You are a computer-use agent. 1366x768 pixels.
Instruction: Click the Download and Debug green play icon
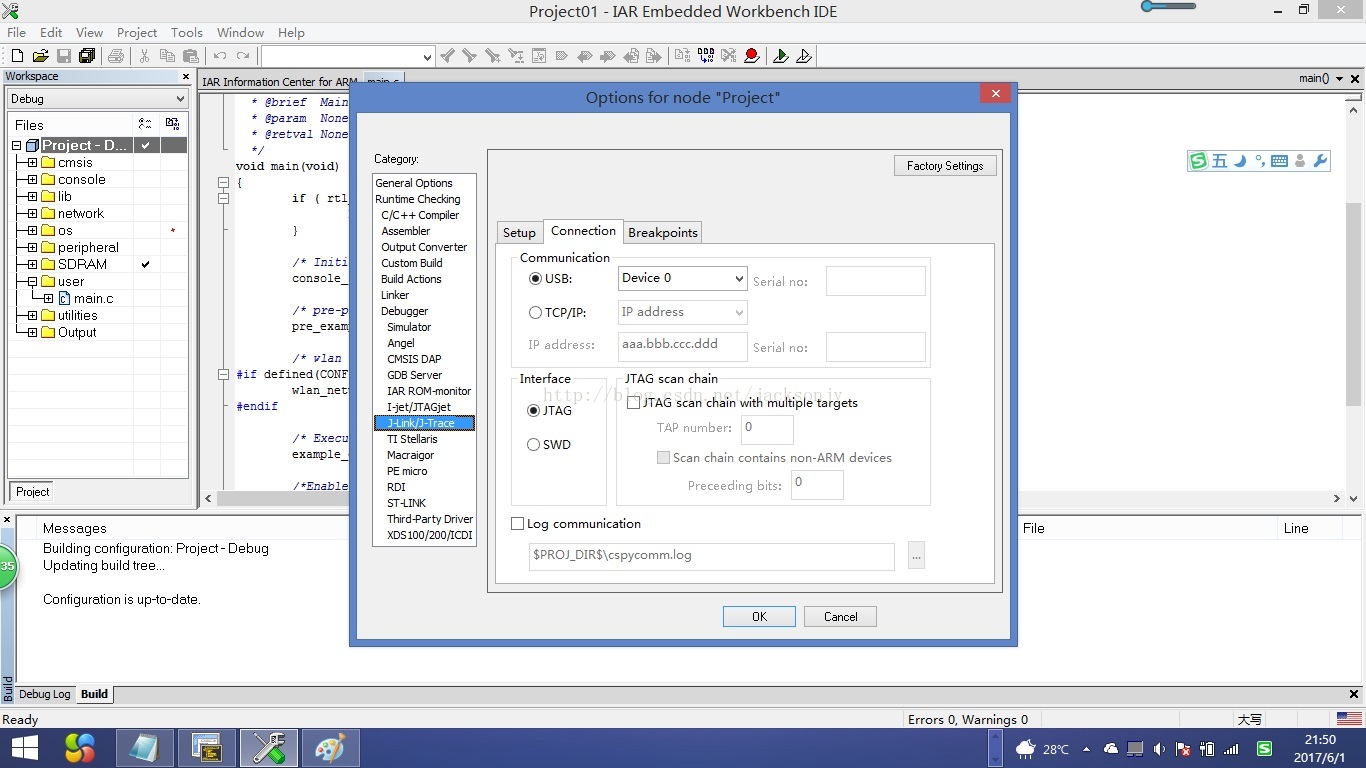781,56
